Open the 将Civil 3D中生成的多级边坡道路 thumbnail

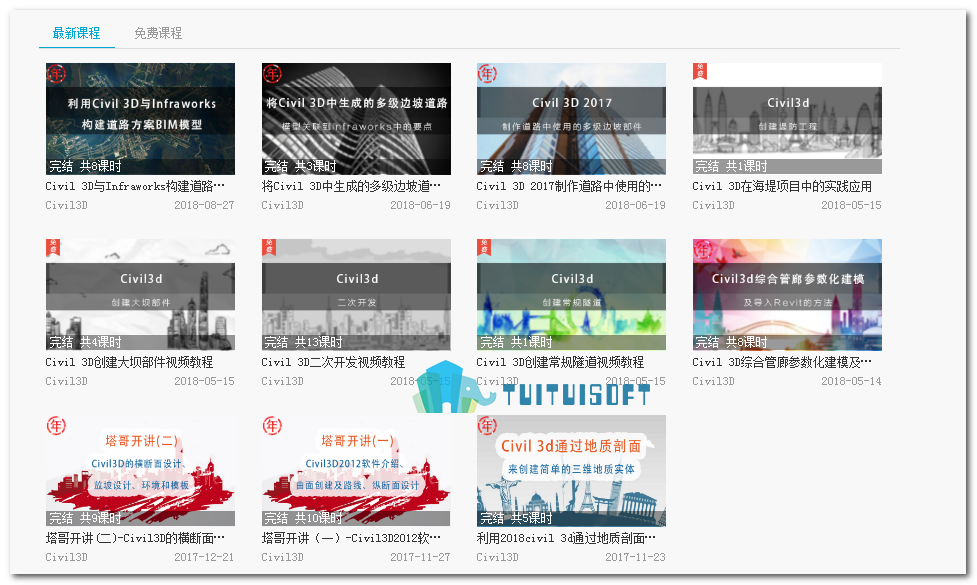tap(356, 119)
